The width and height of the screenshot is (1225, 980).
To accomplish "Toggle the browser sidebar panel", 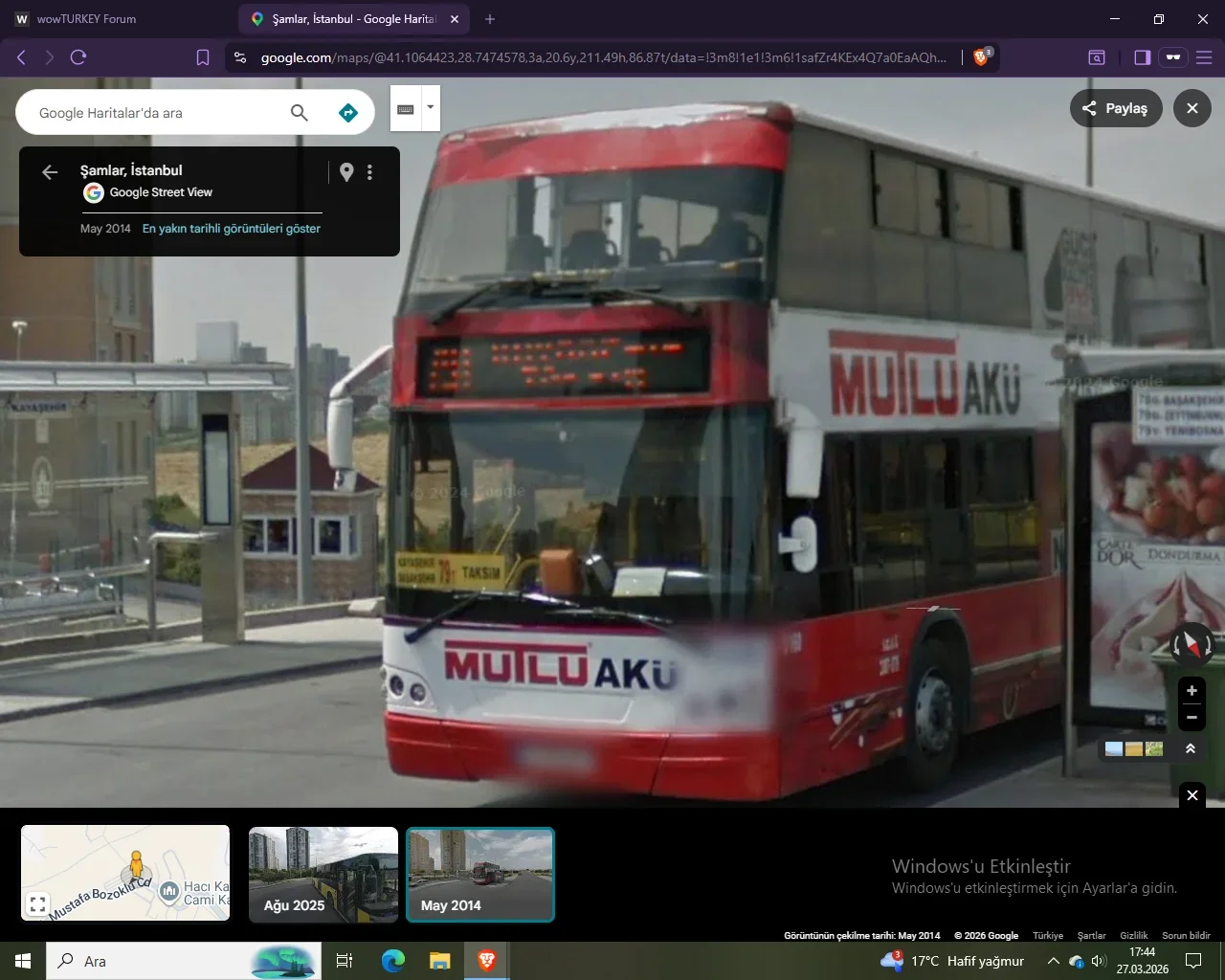I will coord(1142,57).
